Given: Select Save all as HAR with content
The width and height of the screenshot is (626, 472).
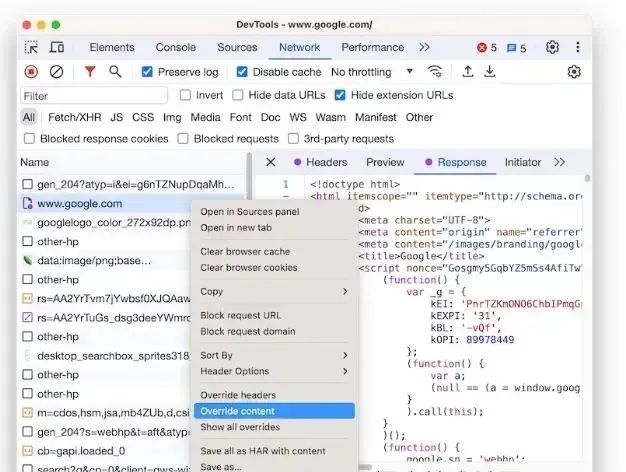Looking at the screenshot, I should point(274,451).
